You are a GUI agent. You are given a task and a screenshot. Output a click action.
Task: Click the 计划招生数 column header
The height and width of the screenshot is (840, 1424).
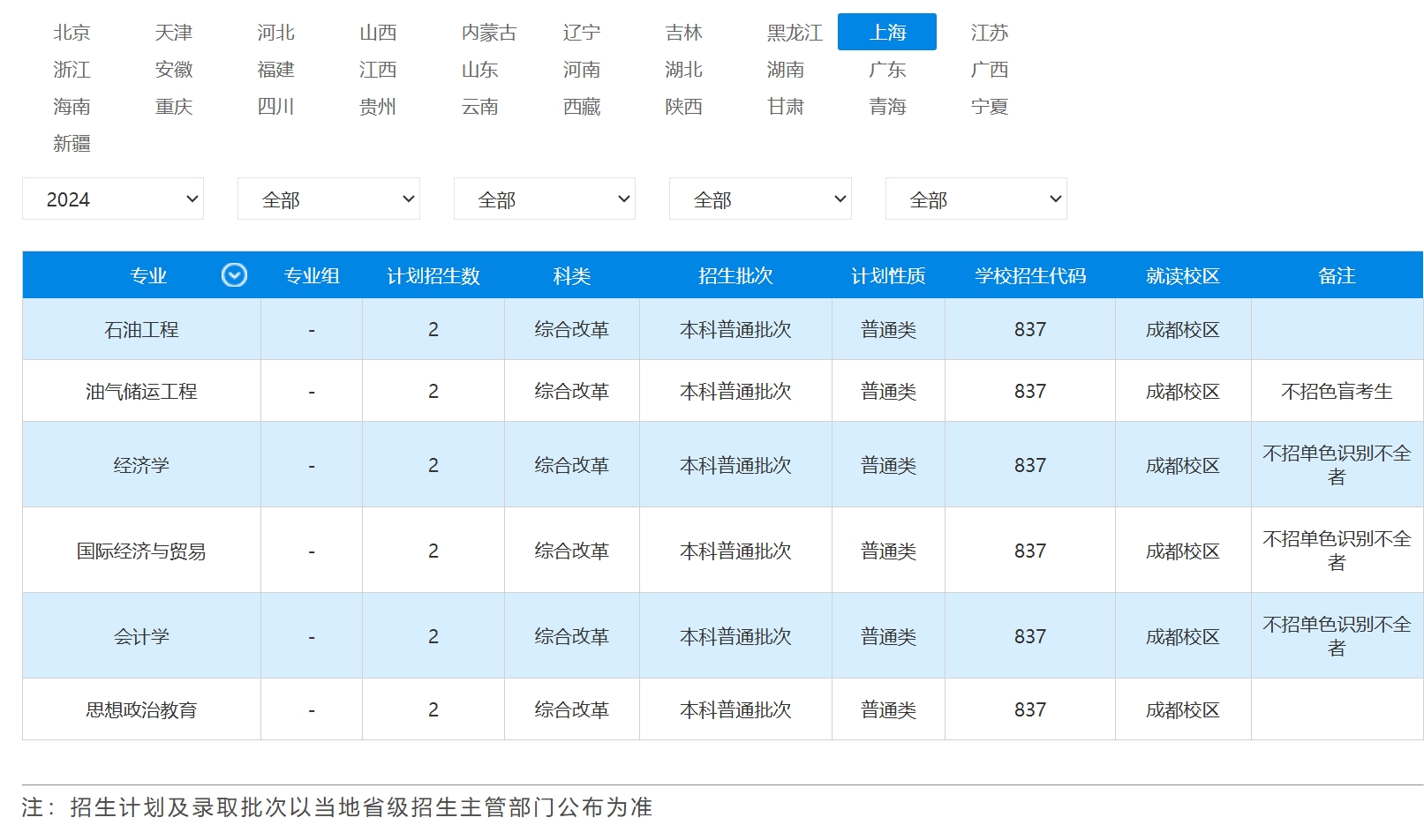coord(433,276)
